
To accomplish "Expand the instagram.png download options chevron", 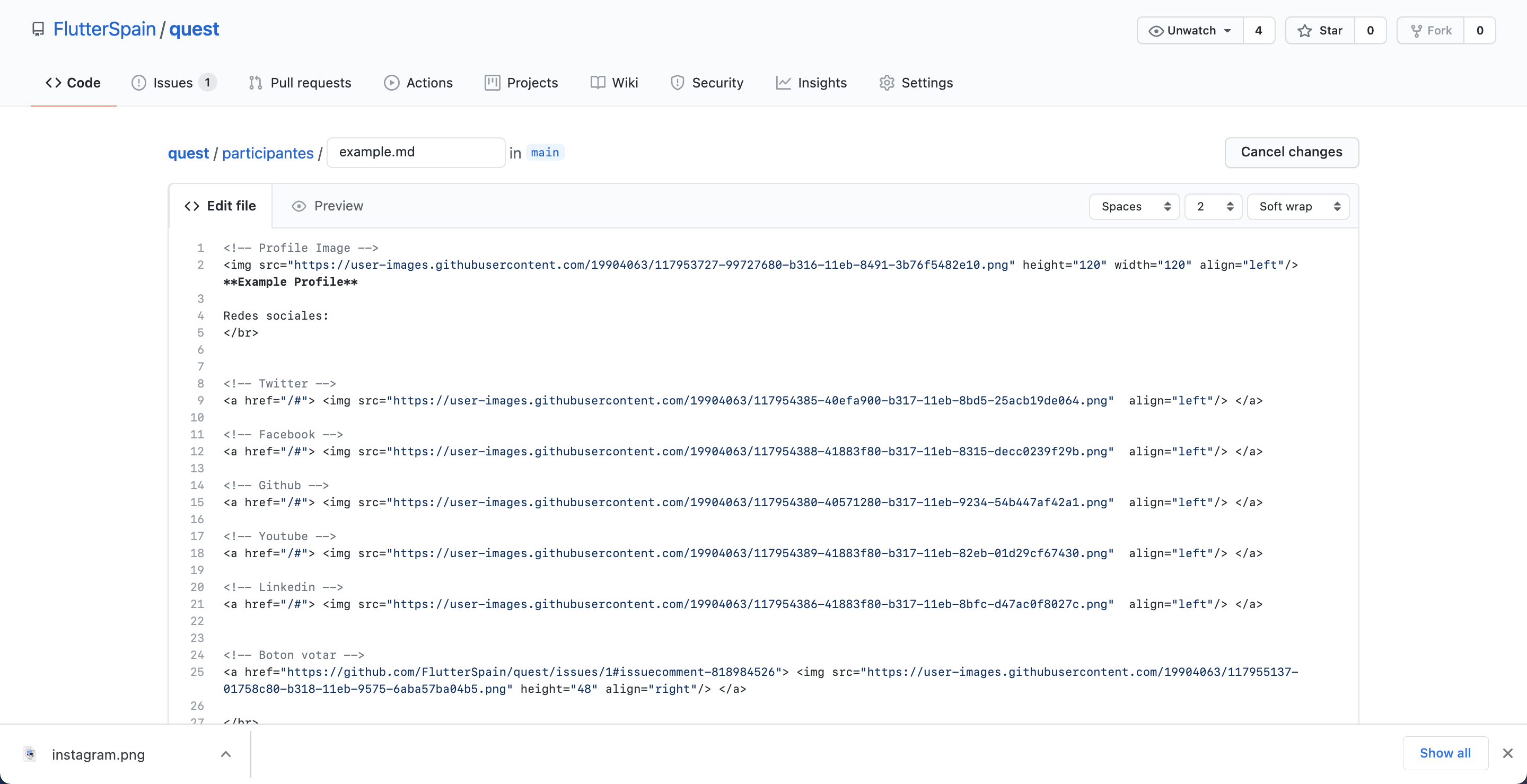I will point(226,754).
